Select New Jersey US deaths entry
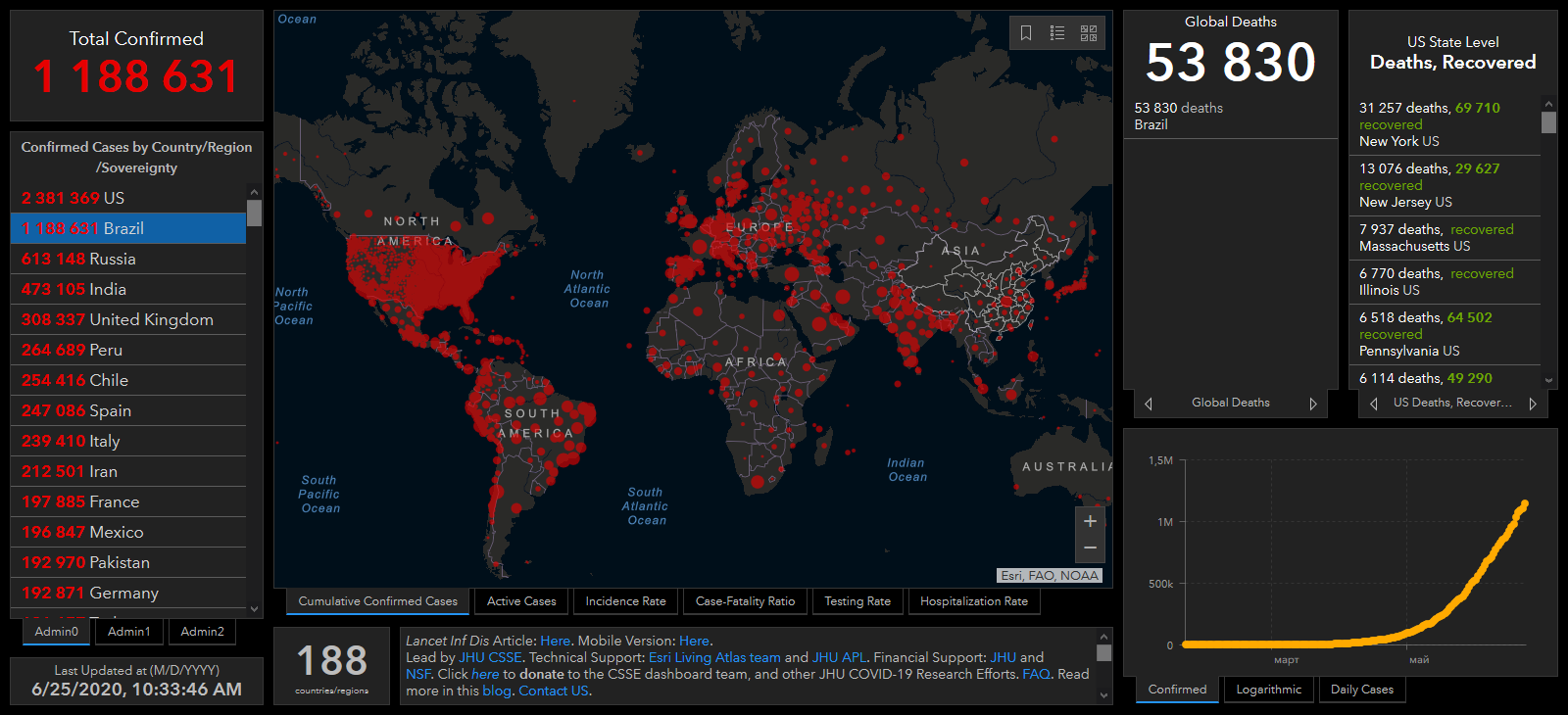The height and width of the screenshot is (715, 1568). click(1445, 185)
